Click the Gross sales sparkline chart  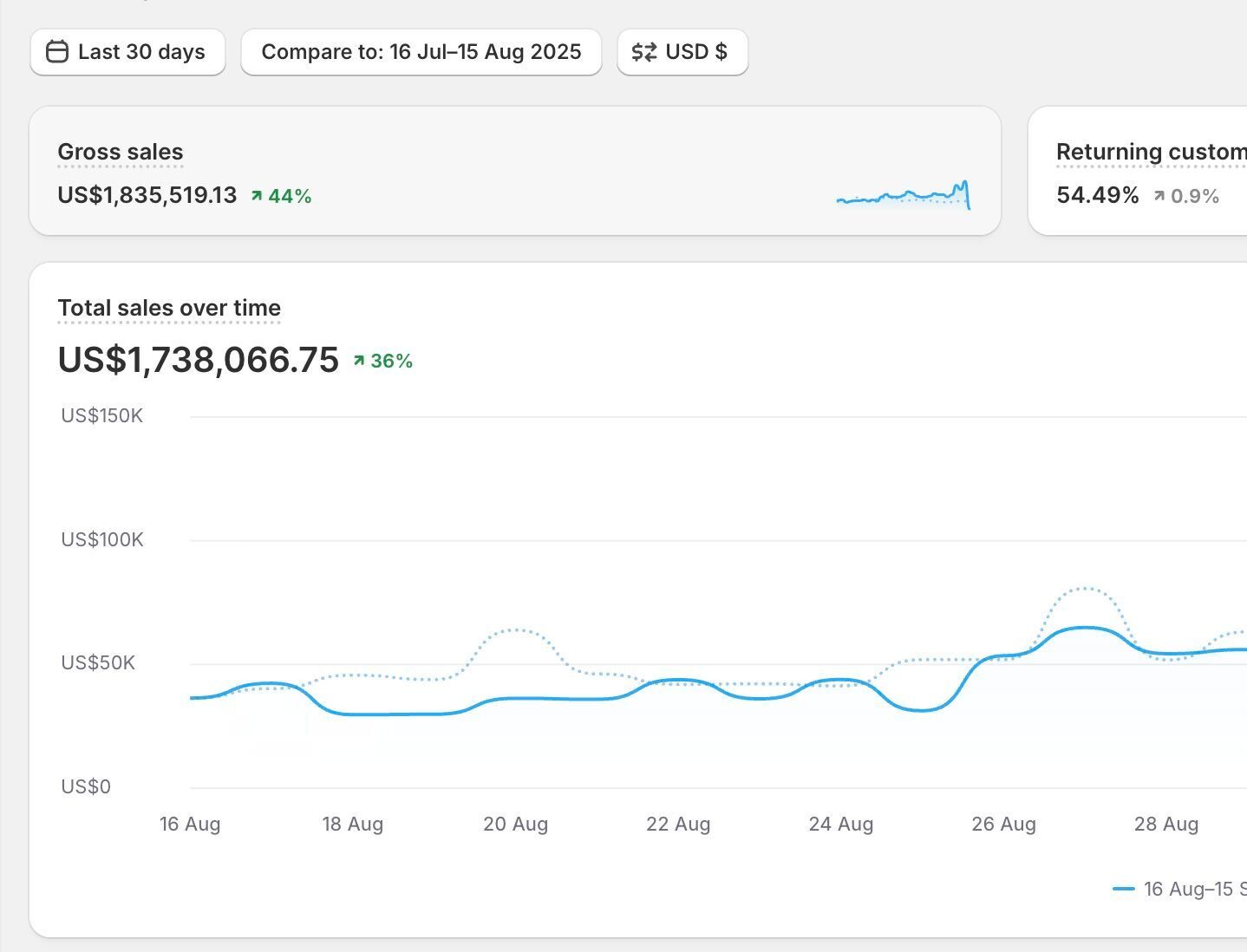pyautogui.click(x=903, y=195)
